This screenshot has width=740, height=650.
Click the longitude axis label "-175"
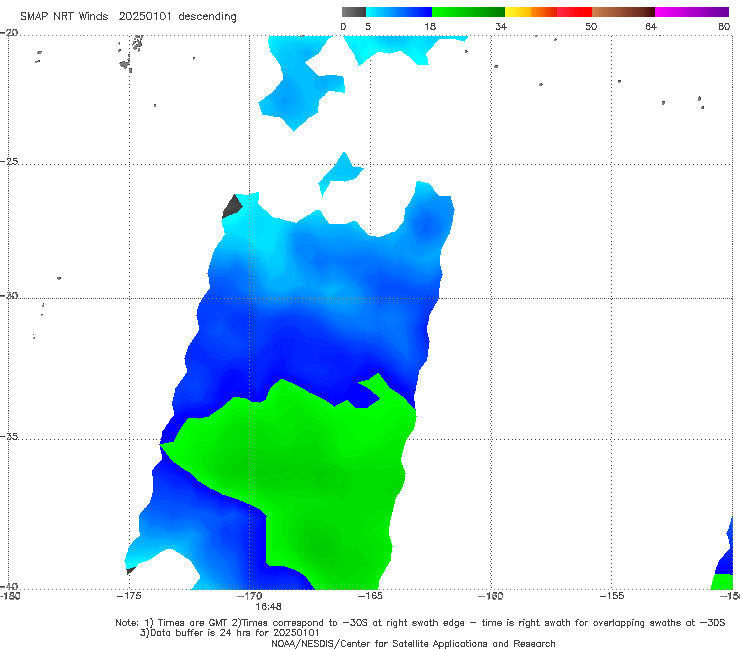[x=129, y=596]
